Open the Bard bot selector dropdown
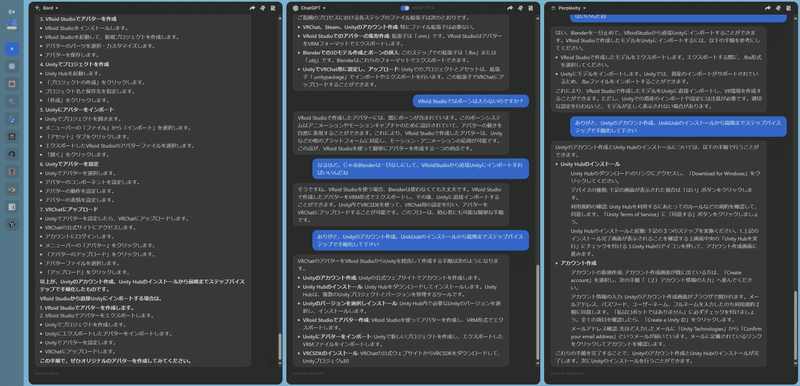This screenshot has height=386, width=800. (x=50, y=8)
